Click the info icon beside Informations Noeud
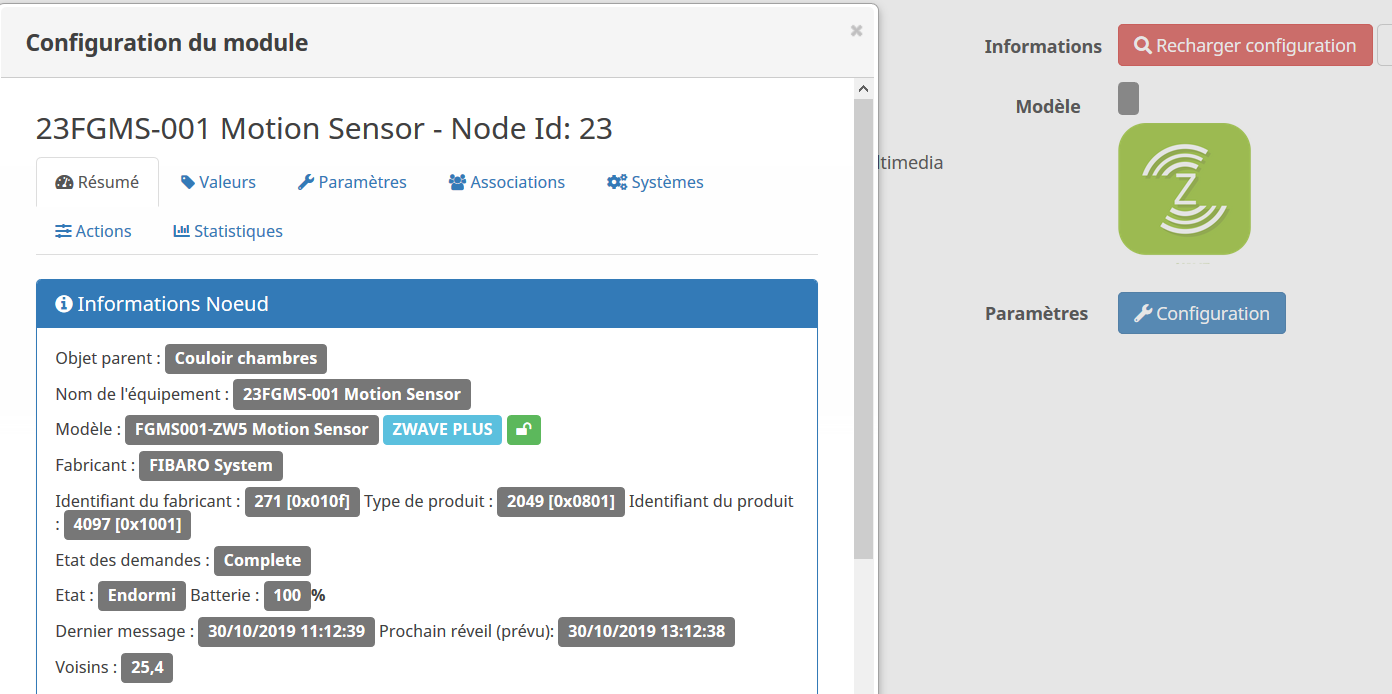The height and width of the screenshot is (694, 1392). pyautogui.click(x=64, y=304)
